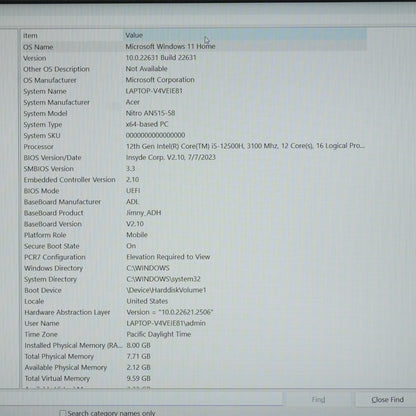This screenshot has height=416, width=416.
Task: Select the User Name row
Action: tap(193, 323)
